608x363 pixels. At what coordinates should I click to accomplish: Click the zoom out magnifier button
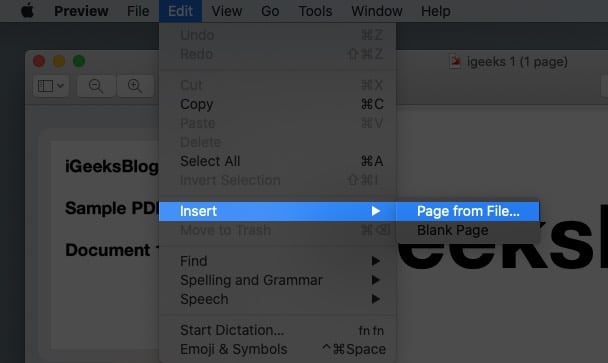(x=96, y=86)
